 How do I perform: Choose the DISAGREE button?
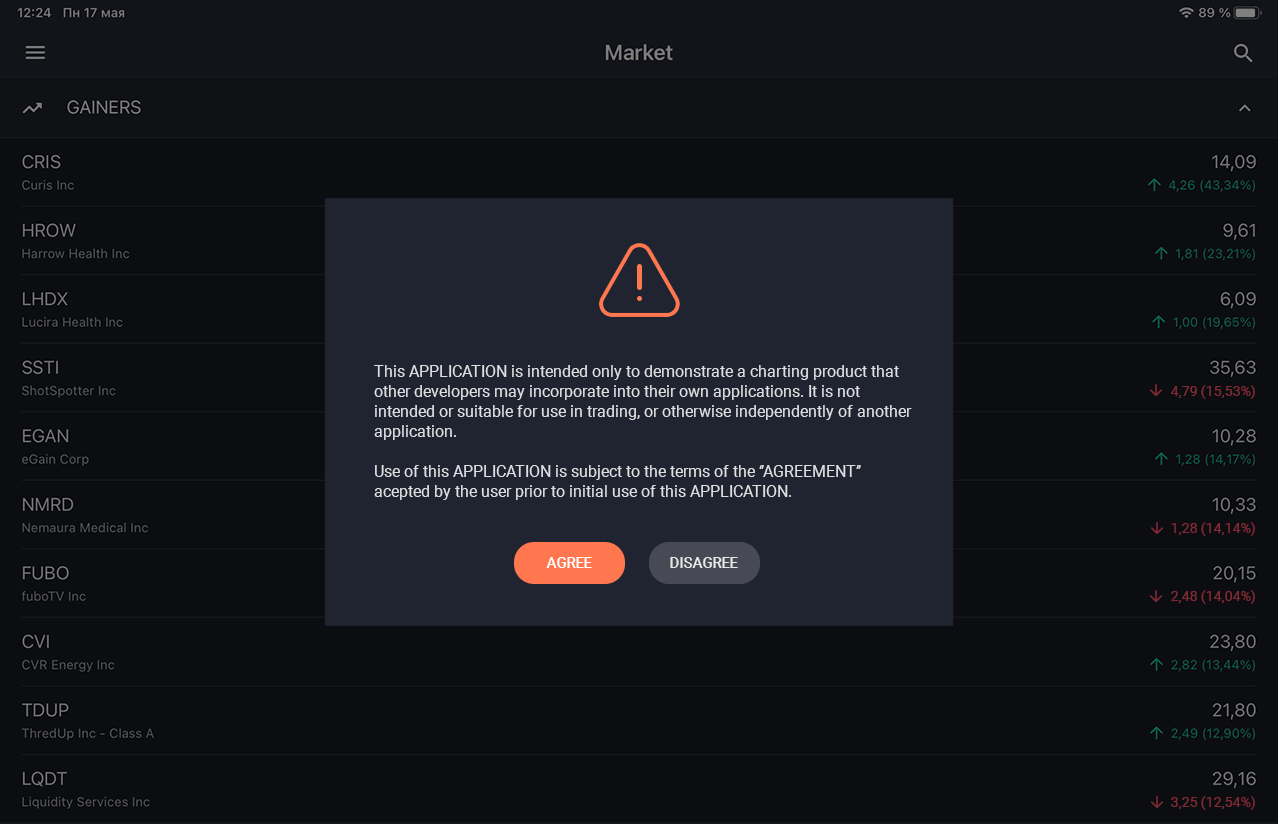click(x=704, y=563)
